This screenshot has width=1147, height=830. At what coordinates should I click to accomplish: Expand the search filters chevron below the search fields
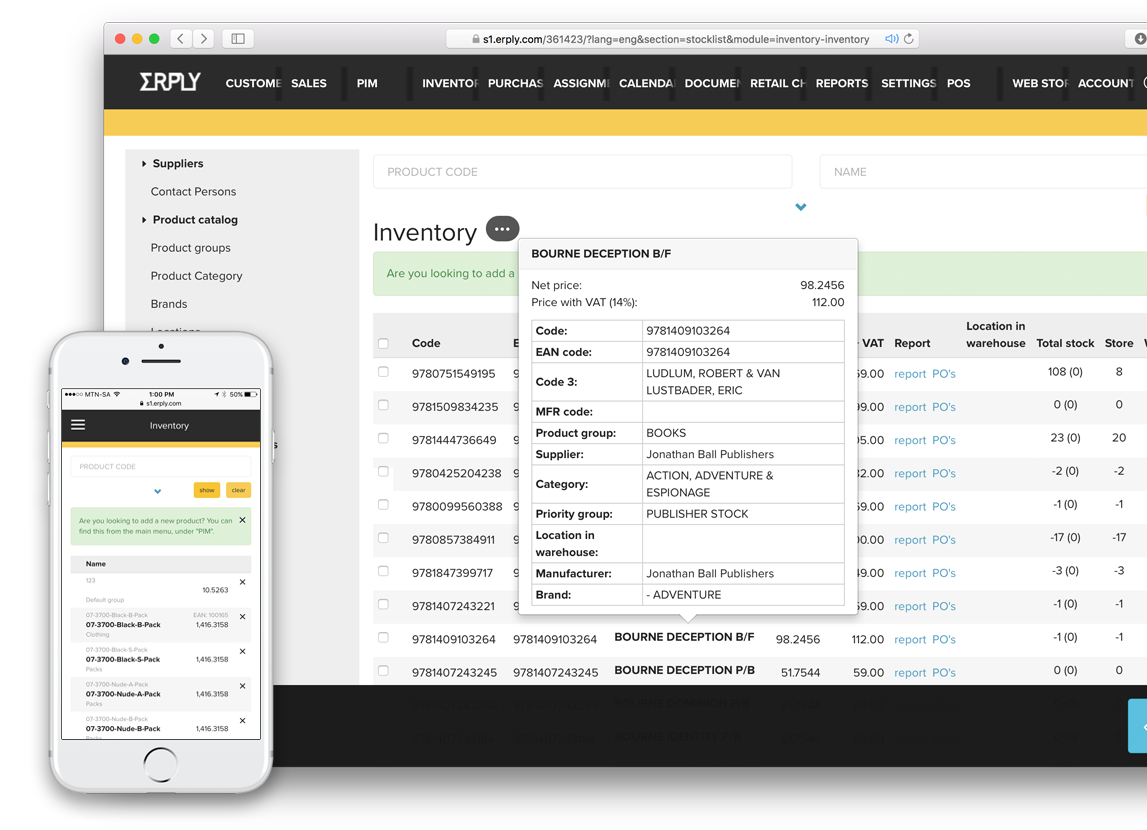click(800, 207)
